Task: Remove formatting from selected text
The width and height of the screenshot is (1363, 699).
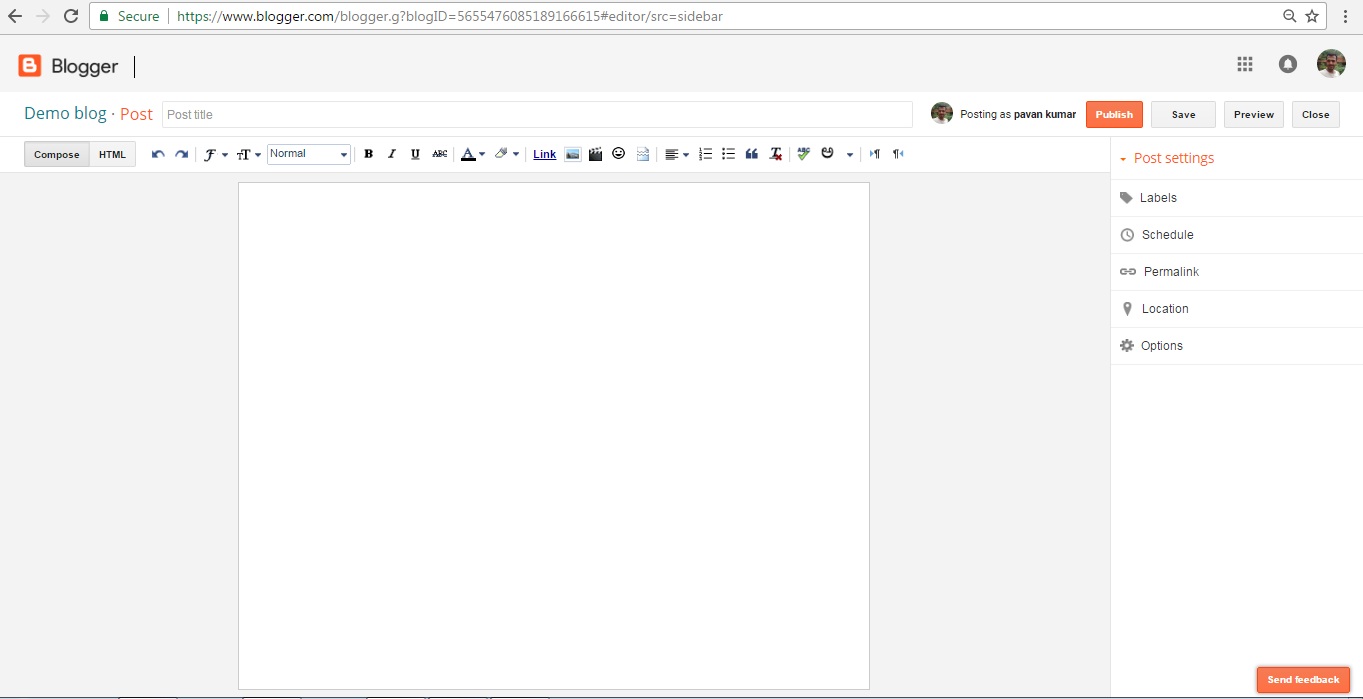Action: [x=775, y=154]
